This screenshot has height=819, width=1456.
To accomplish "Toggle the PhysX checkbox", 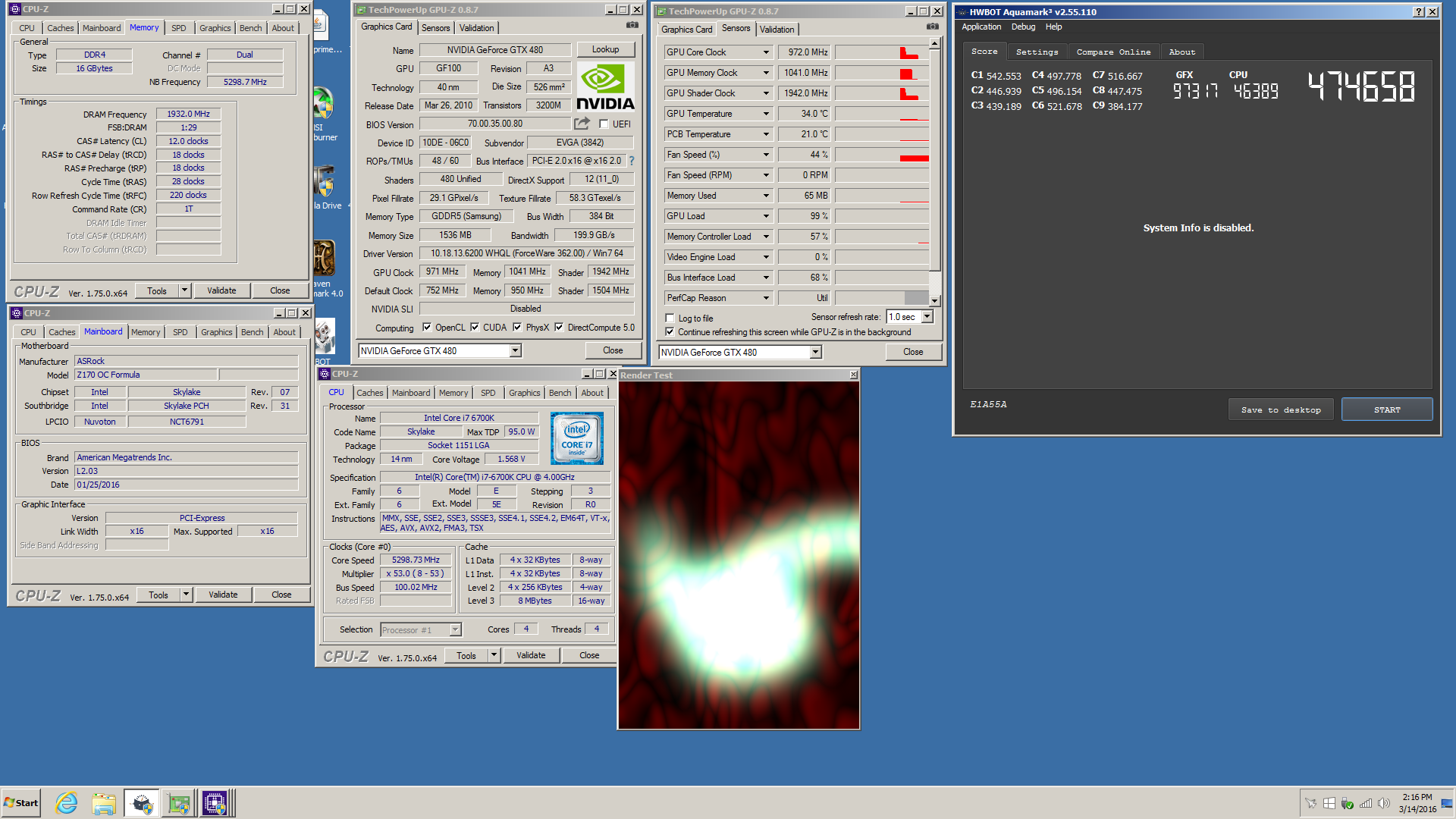I will coord(517,328).
